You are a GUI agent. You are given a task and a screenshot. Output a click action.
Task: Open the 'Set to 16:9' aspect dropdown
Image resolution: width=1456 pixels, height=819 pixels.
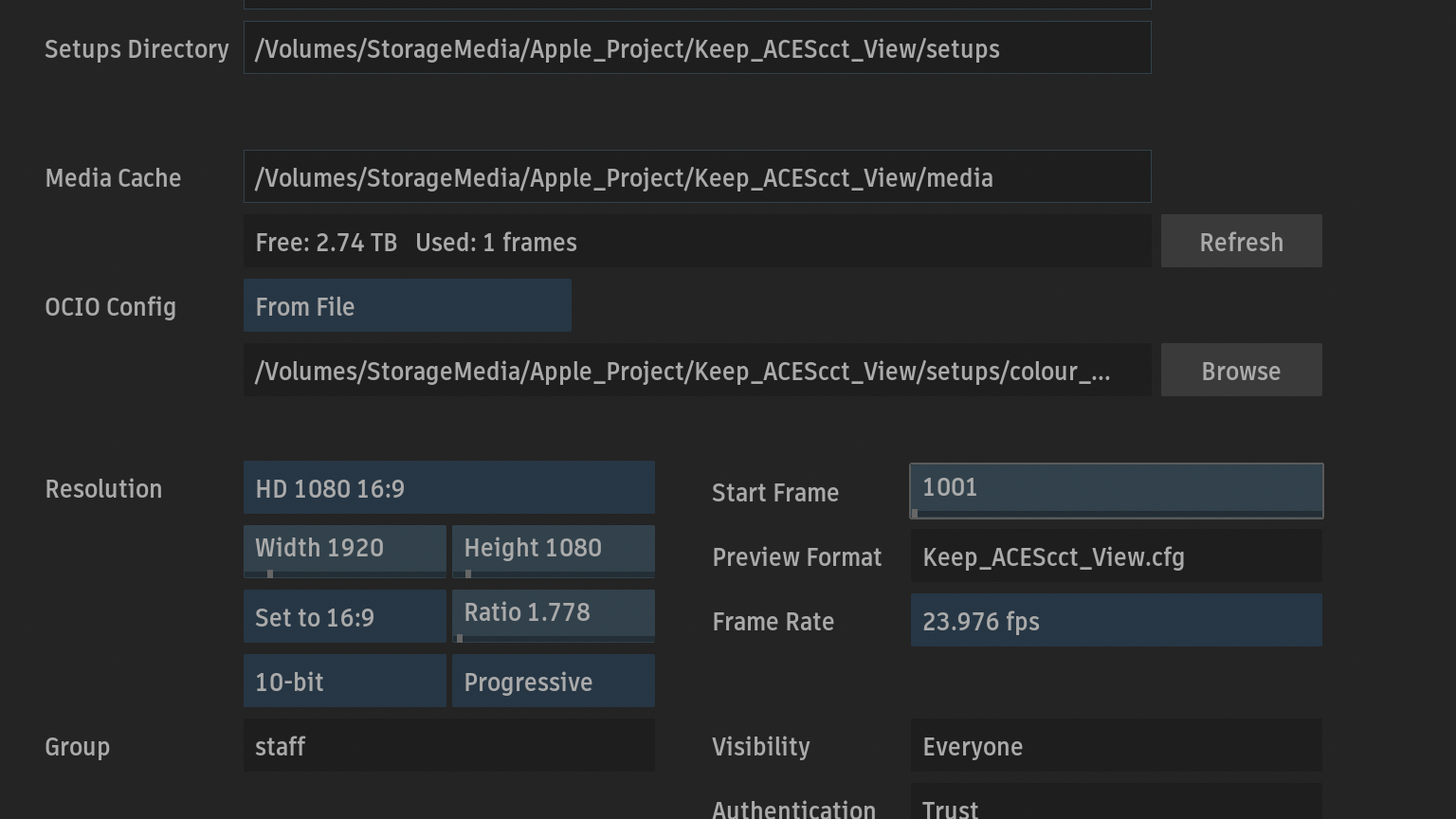click(x=344, y=617)
